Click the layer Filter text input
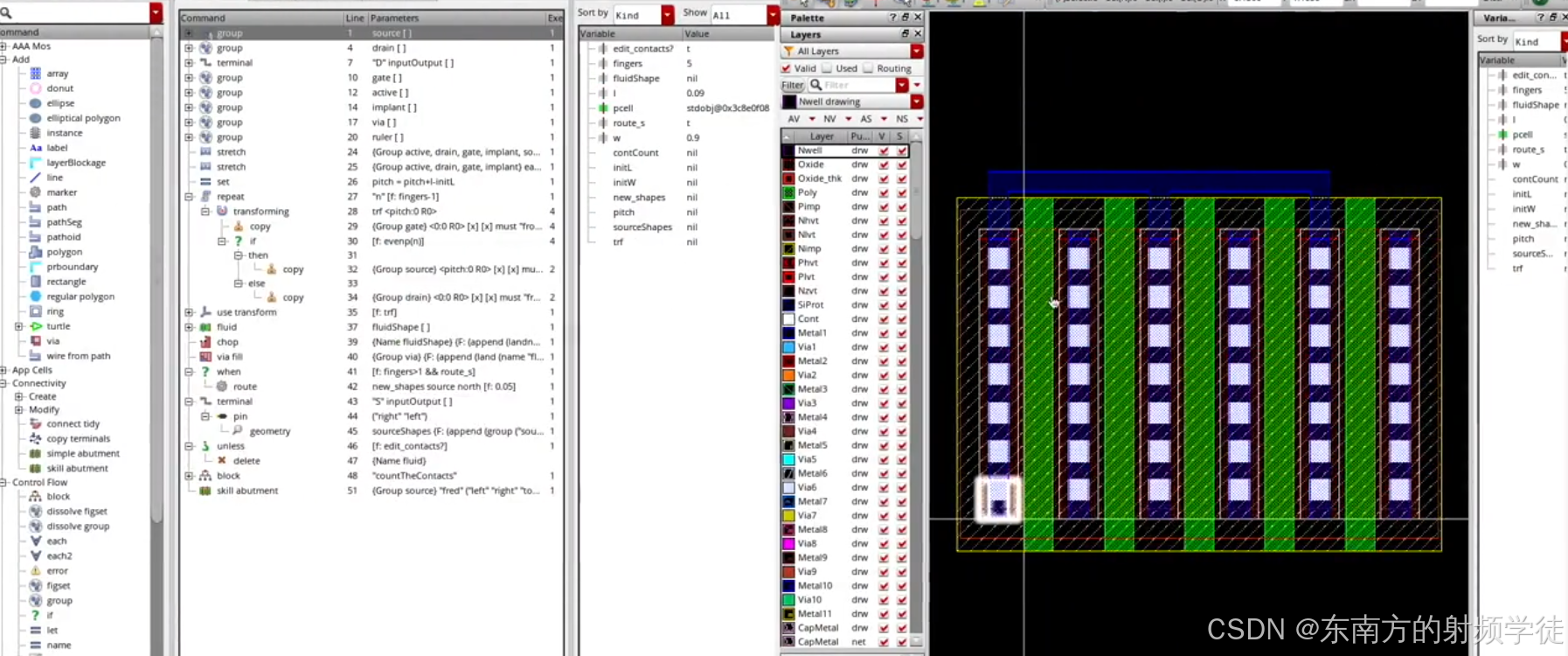The height and width of the screenshot is (656, 1568). pyautogui.click(x=852, y=85)
